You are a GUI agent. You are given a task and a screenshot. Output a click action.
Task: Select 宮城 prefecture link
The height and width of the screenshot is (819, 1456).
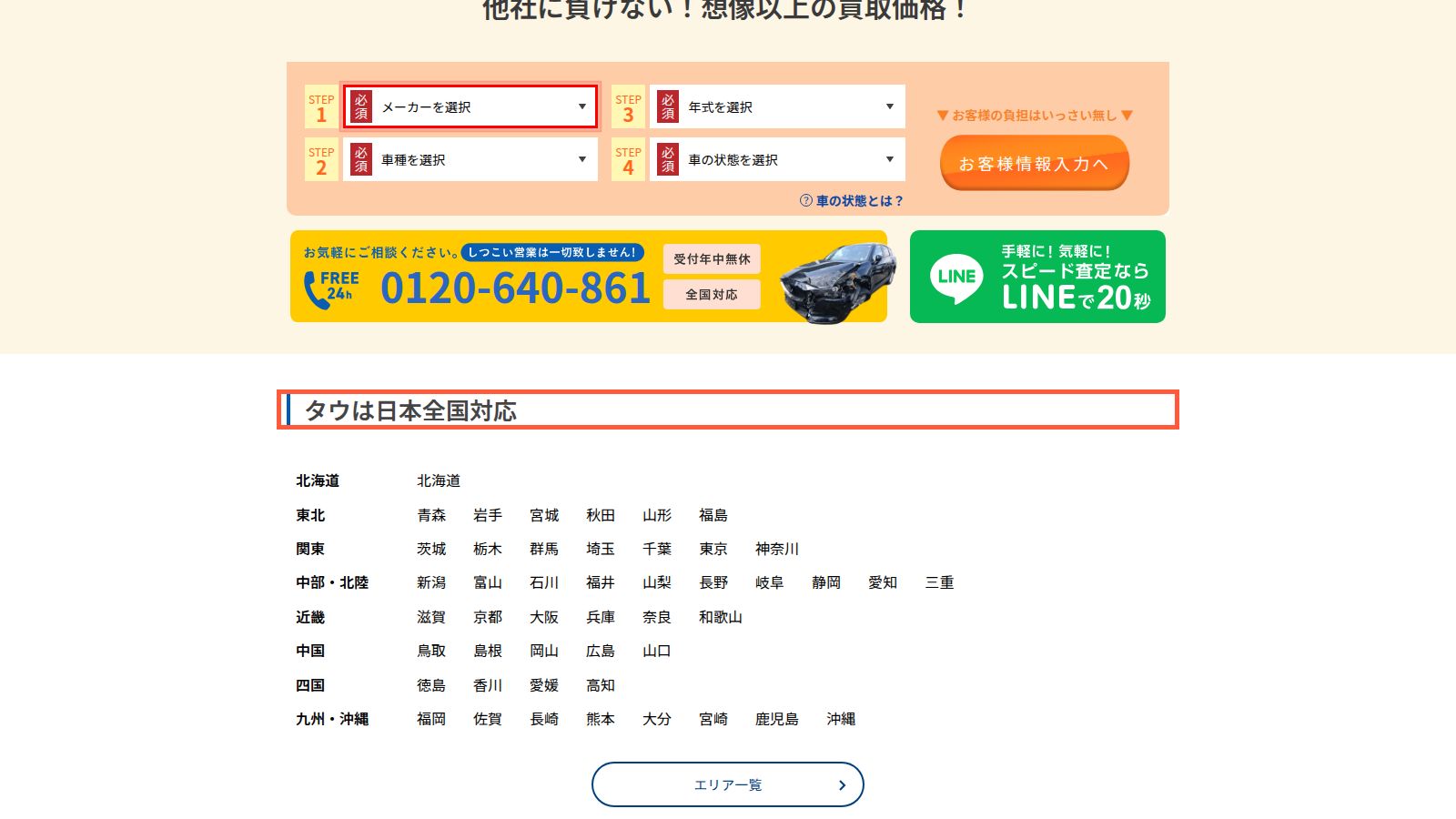click(x=544, y=515)
